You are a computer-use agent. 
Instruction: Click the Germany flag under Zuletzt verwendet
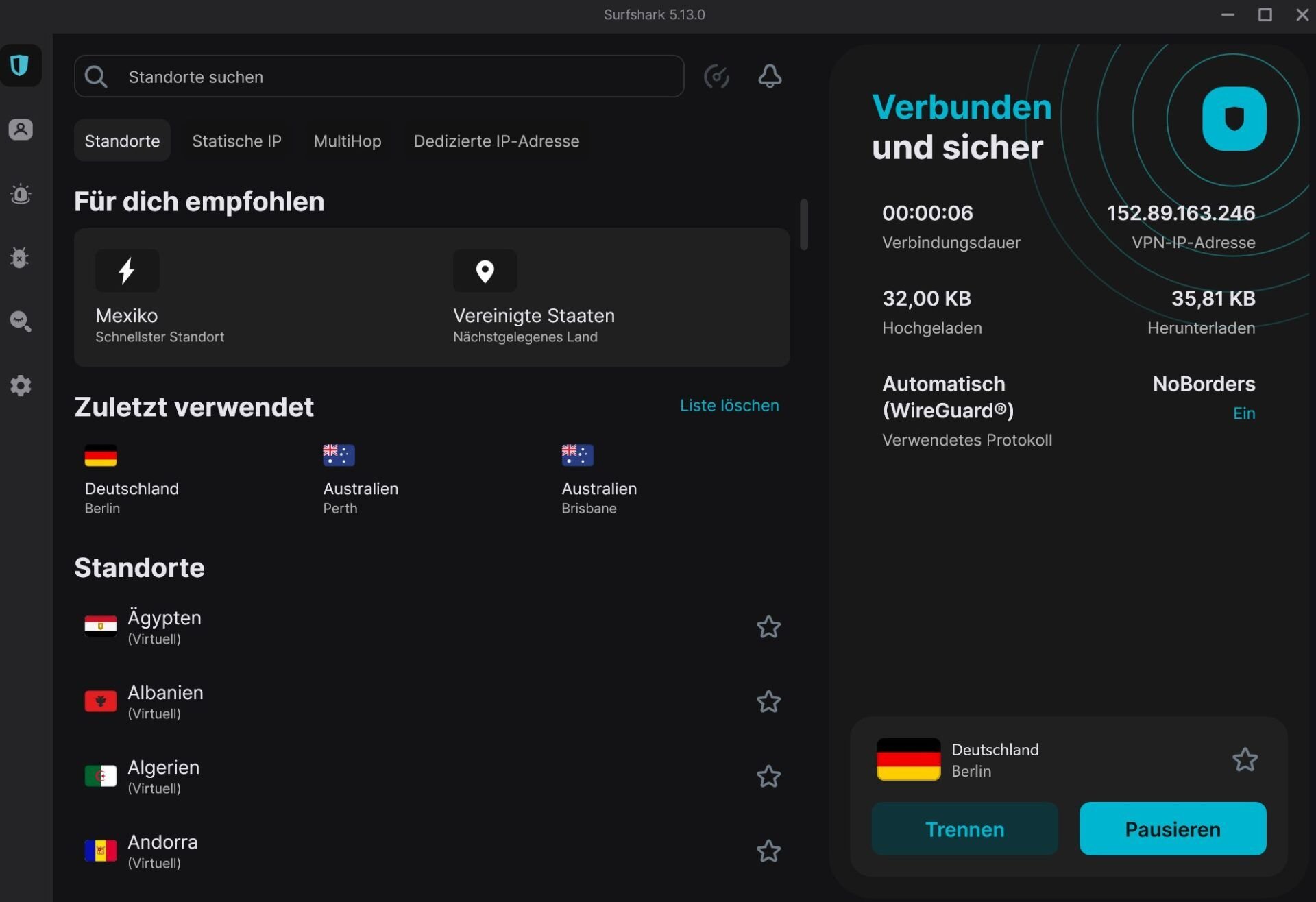(101, 455)
